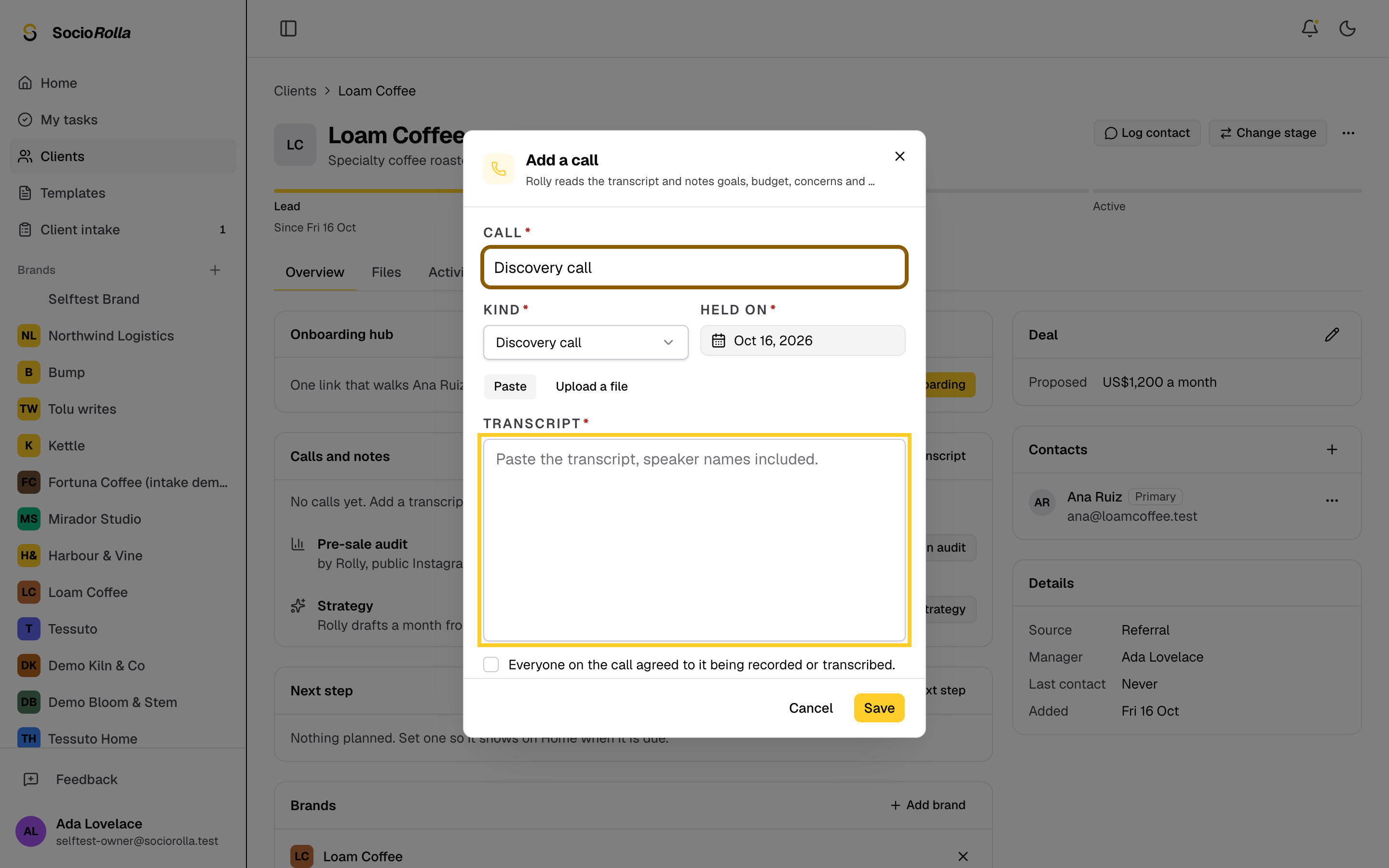Click the phone icon in dialog header
The image size is (1389, 868).
coord(498,169)
